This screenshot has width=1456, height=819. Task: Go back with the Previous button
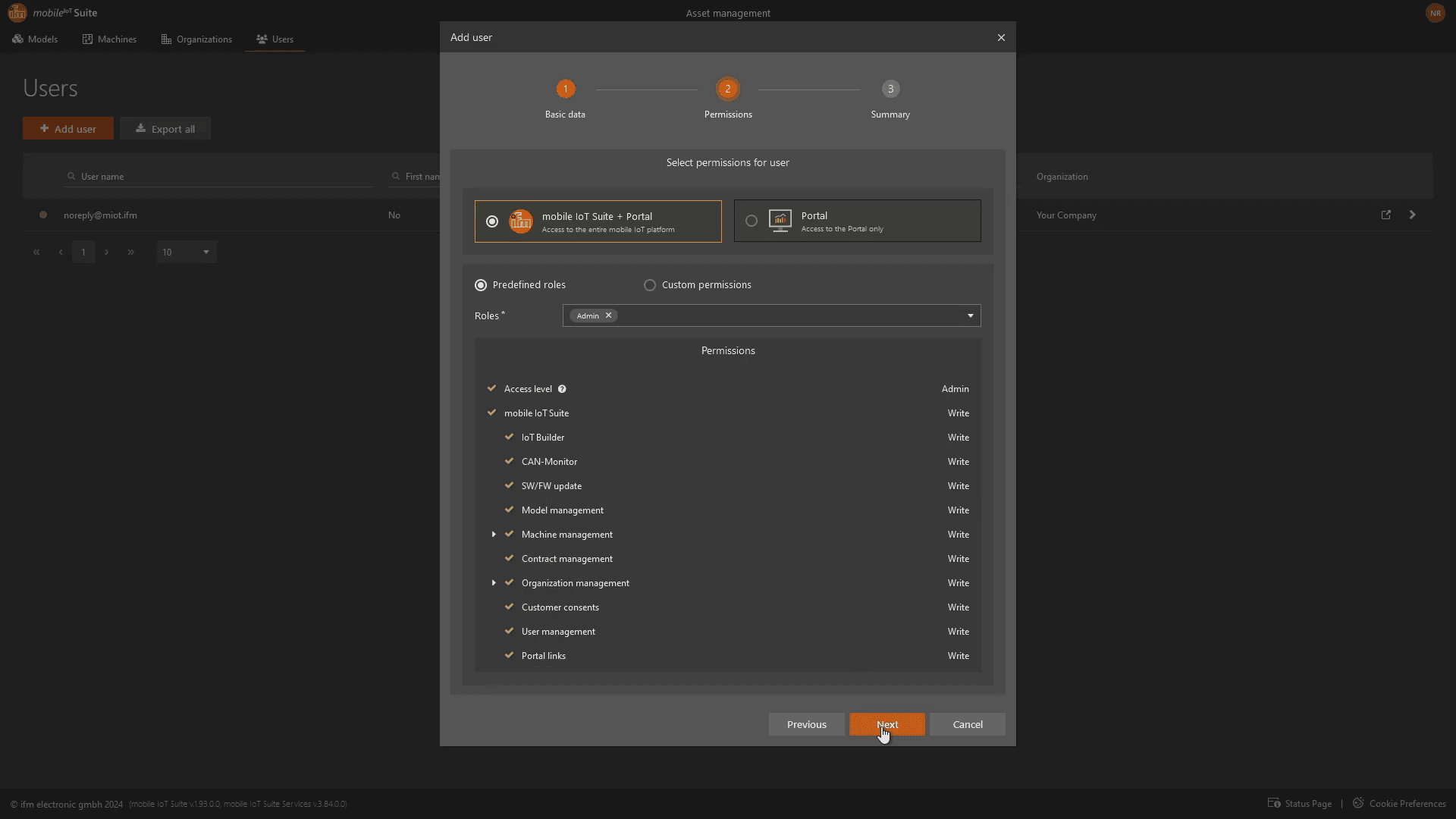806,724
